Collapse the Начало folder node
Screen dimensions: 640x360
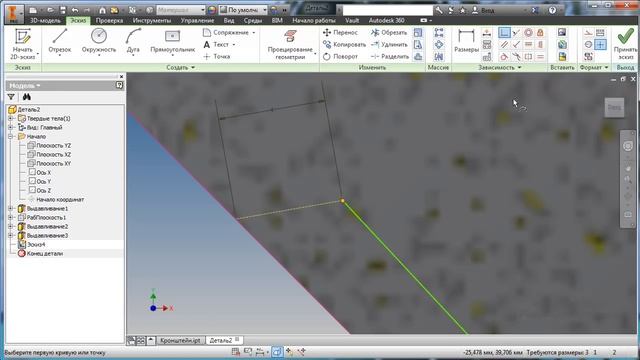point(11,136)
